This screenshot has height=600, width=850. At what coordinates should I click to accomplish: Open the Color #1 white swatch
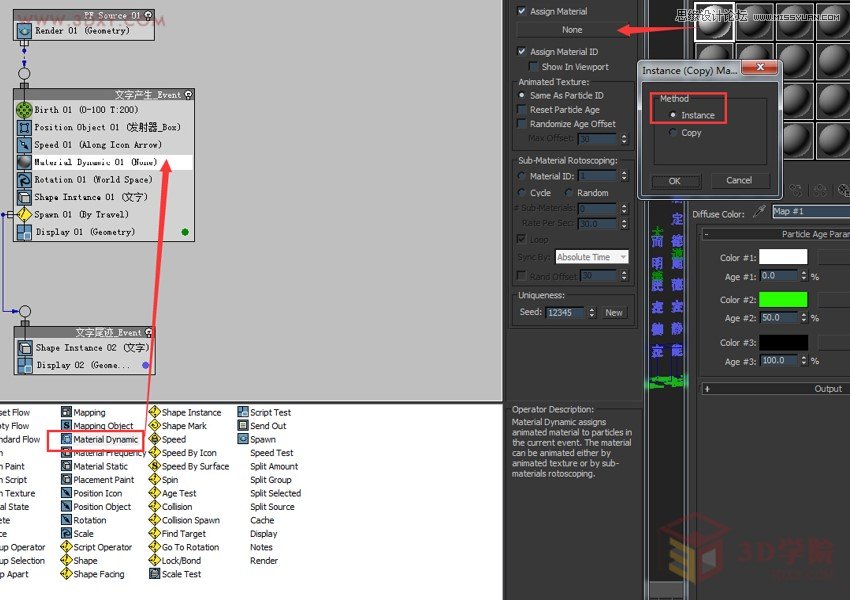783,257
